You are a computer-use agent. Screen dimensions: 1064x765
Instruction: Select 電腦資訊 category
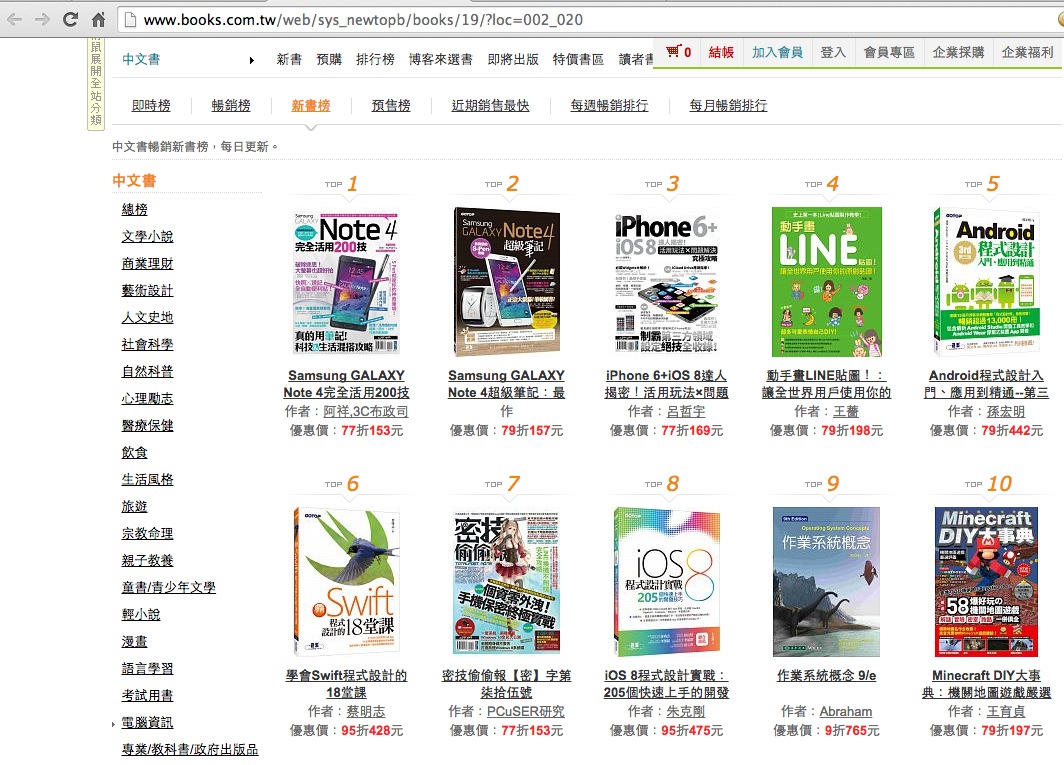point(147,722)
